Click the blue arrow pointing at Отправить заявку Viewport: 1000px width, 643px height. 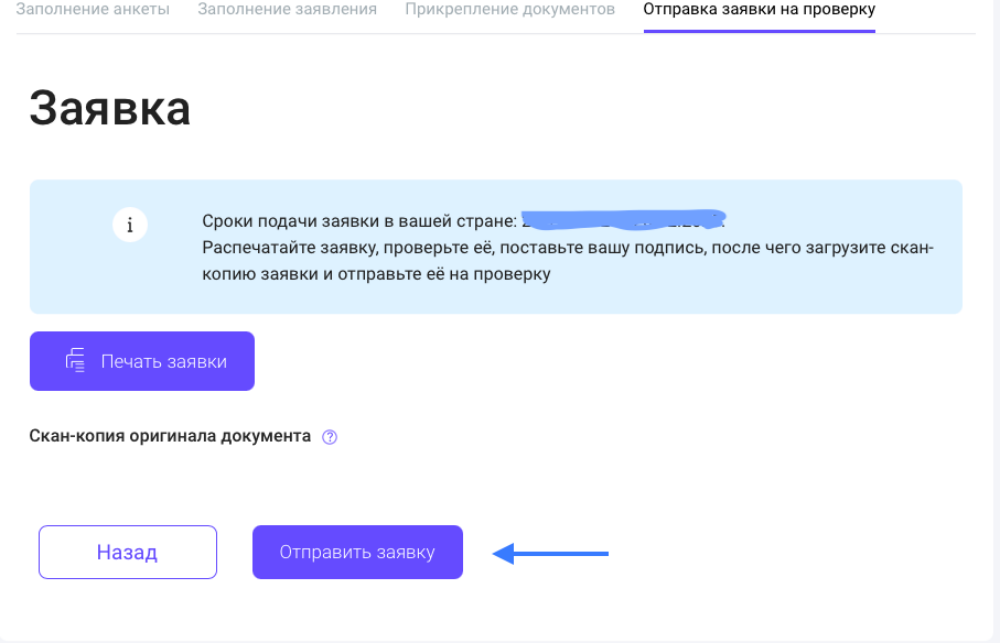pyautogui.click(x=551, y=553)
